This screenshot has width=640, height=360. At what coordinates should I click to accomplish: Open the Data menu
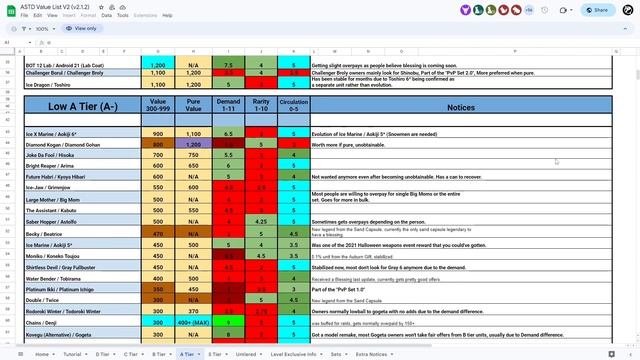[x=107, y=16]
